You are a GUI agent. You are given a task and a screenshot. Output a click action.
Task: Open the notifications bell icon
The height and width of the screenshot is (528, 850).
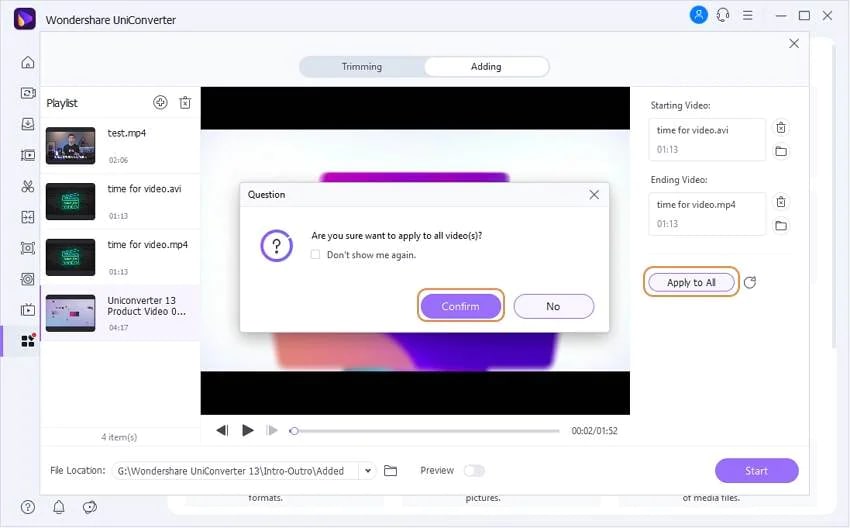coord(59,507)
